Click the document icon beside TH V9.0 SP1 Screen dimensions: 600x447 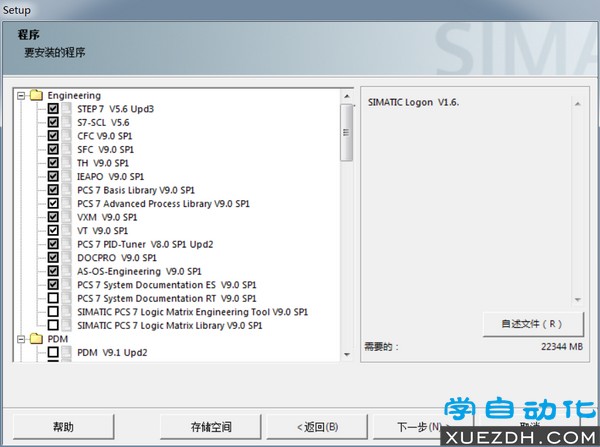click(x=67, y=163)
